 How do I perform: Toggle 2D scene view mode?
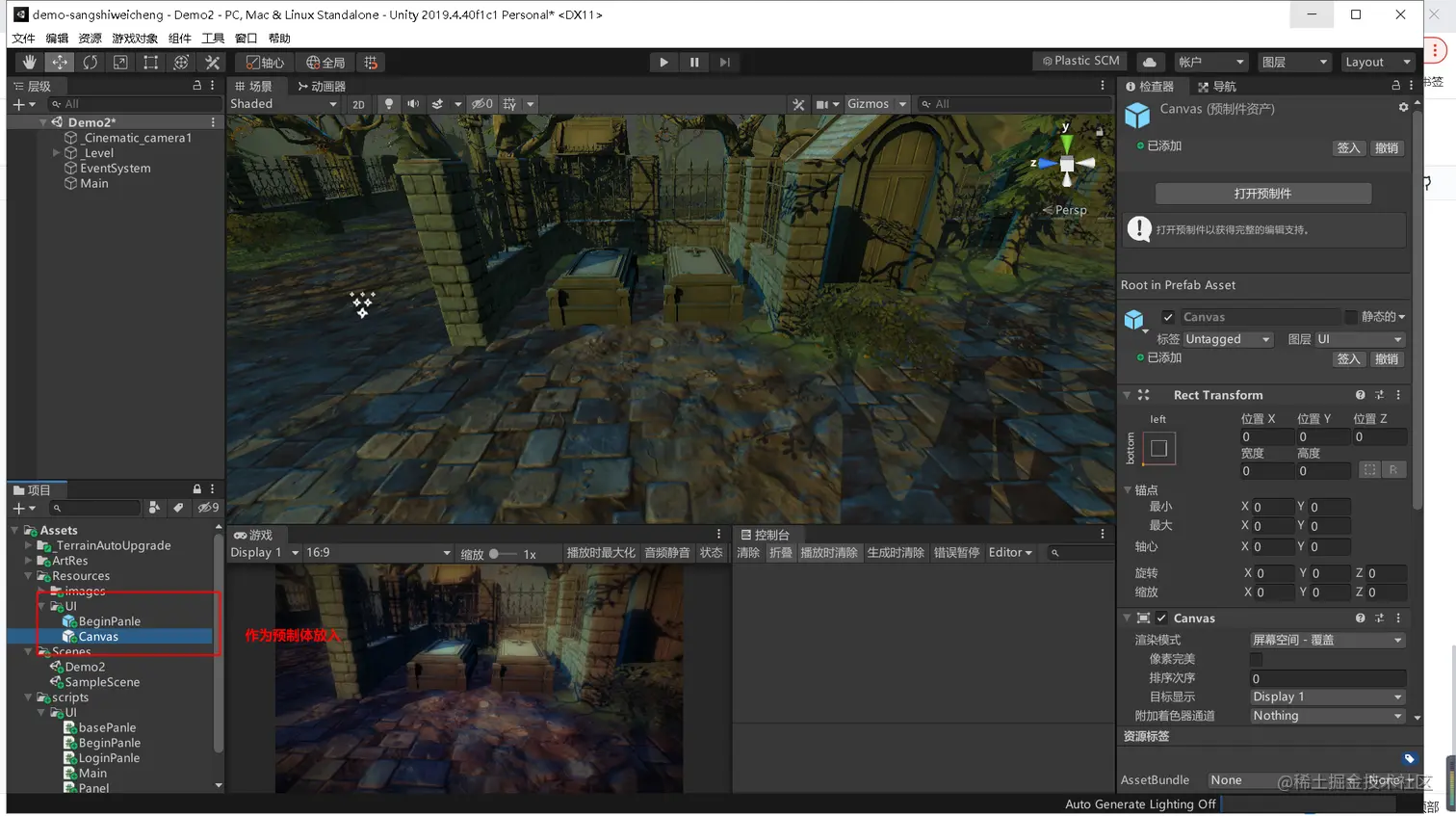coord(358,104)
